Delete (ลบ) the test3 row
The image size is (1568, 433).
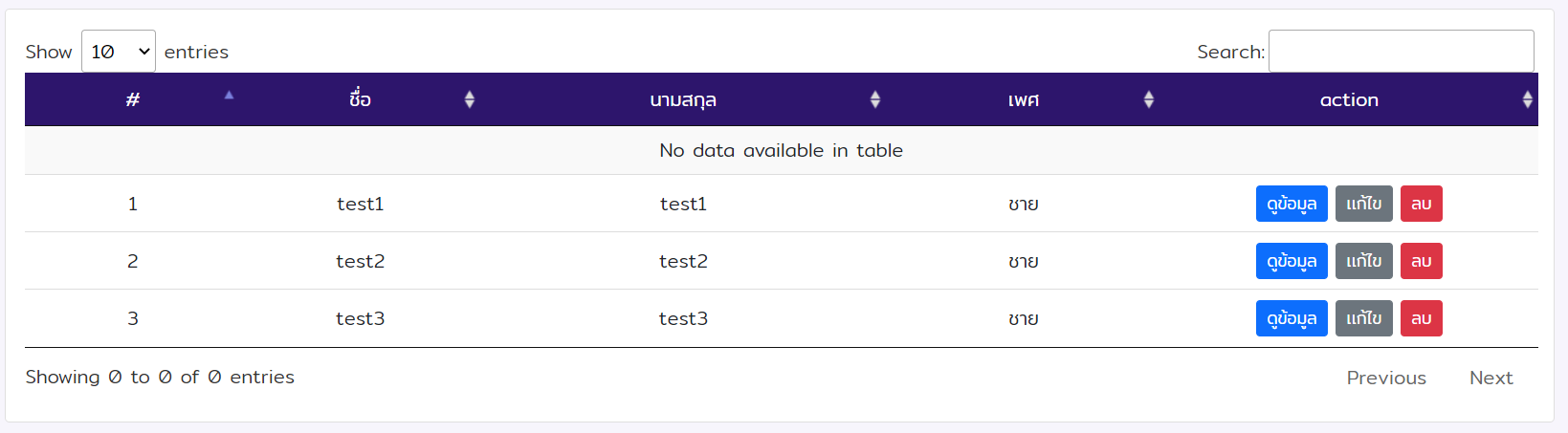point(1421,318)
